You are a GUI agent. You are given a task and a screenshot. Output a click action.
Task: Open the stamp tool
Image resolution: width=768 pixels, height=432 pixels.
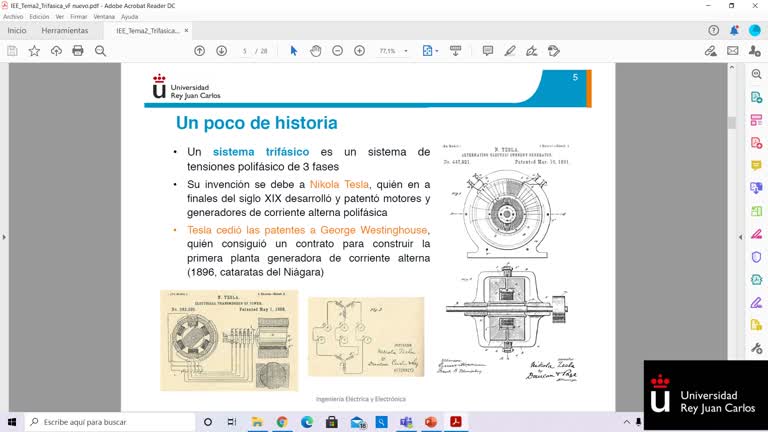pyautogui.click(x=553, y=51)
